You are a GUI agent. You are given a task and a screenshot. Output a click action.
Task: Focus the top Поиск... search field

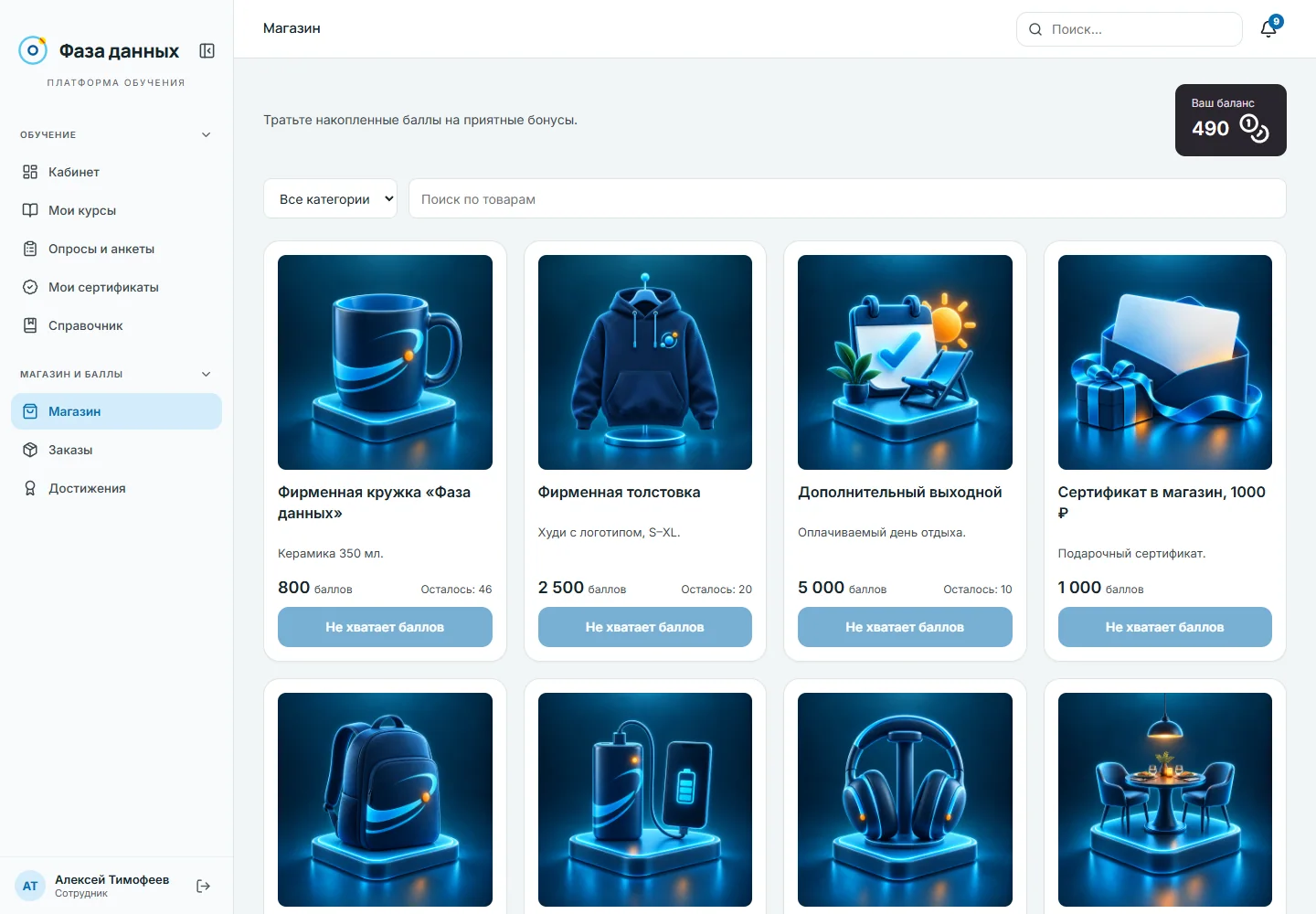point(1130,29)
